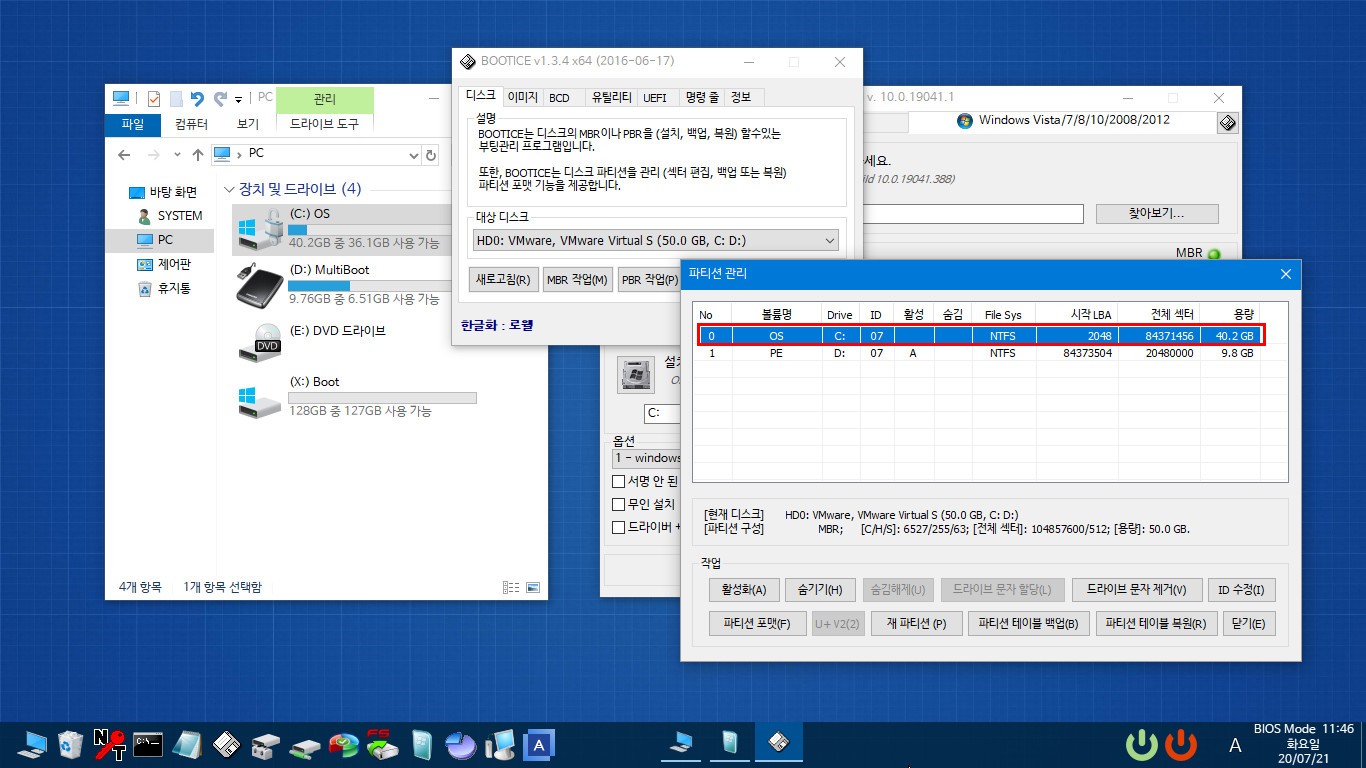
Task: Open the BOOTICE '디스크' tab
Action: coord(480,95)
